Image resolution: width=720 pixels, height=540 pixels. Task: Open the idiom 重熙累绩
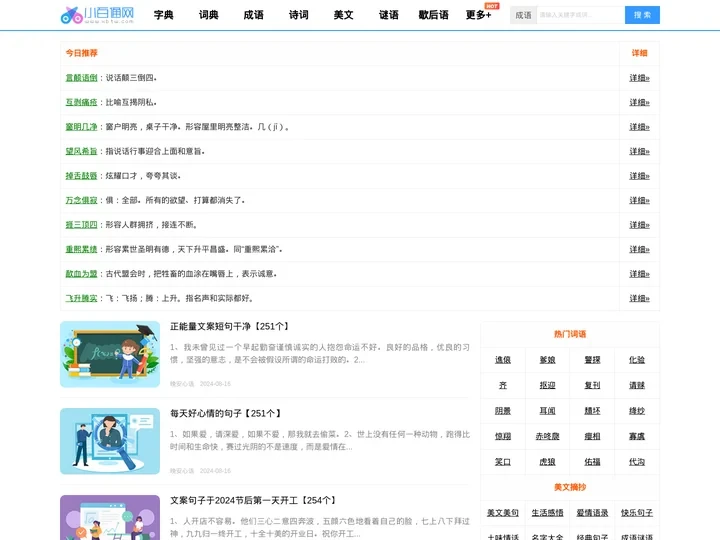81,249
